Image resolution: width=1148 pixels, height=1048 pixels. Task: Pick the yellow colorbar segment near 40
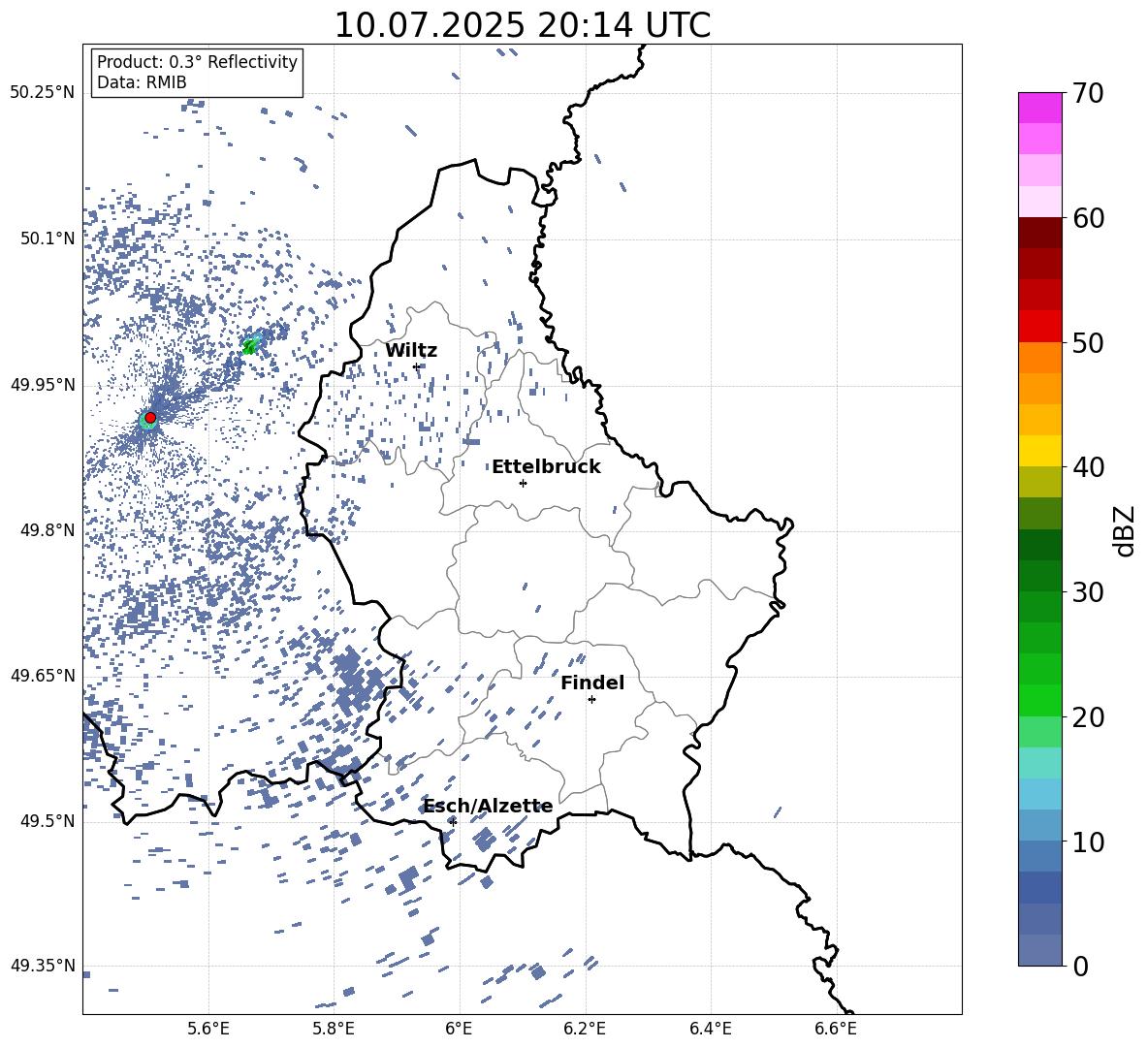(1039, 451)
